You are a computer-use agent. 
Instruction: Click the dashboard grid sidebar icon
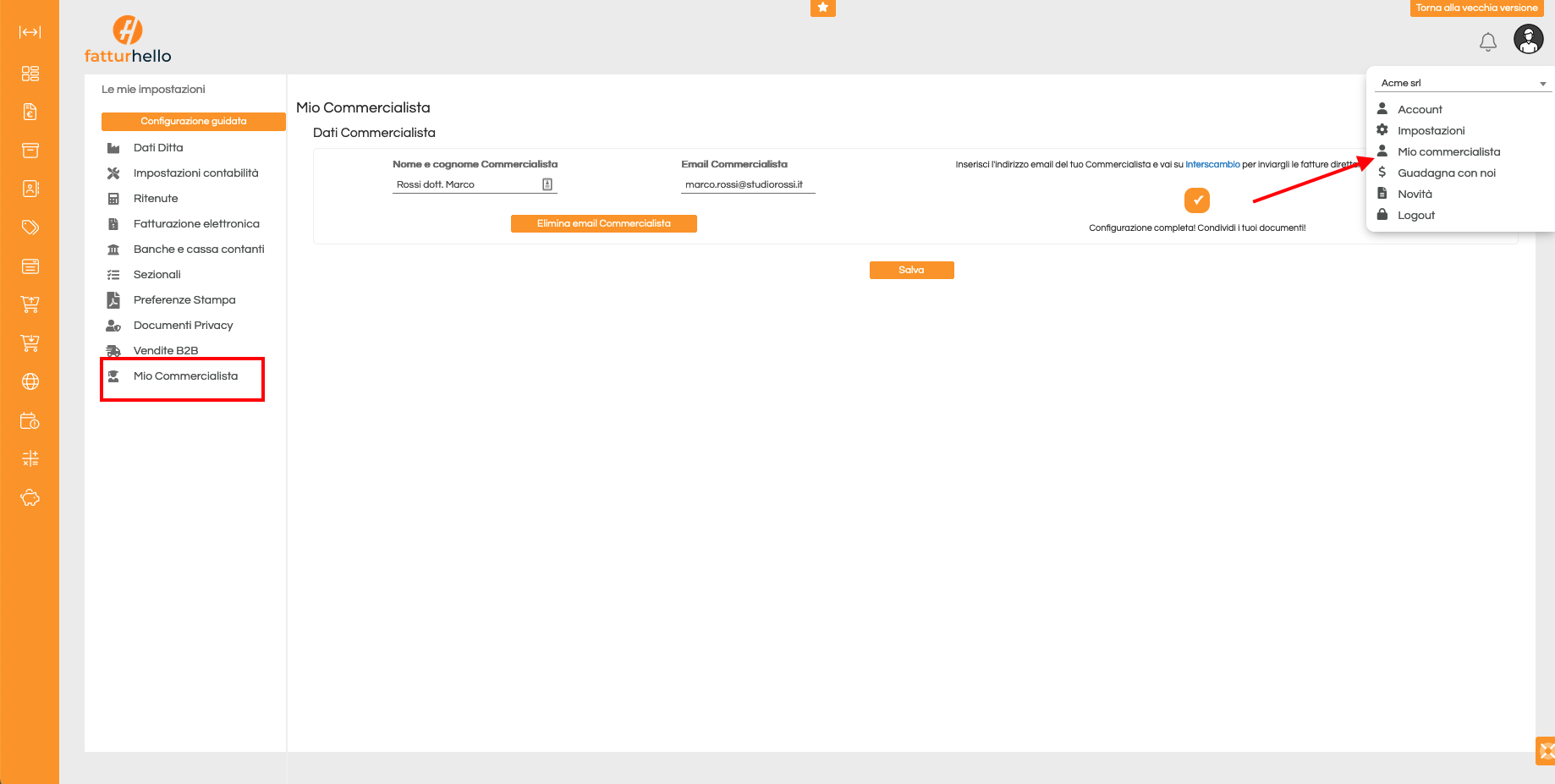(30, 74)
